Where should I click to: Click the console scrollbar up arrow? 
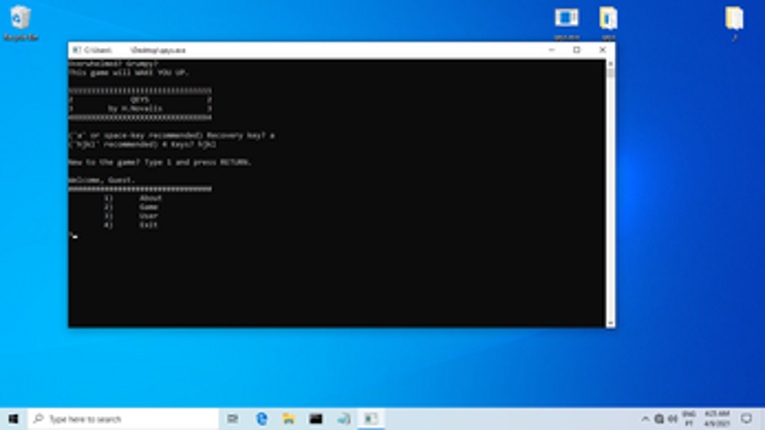[x=610, y=63]
